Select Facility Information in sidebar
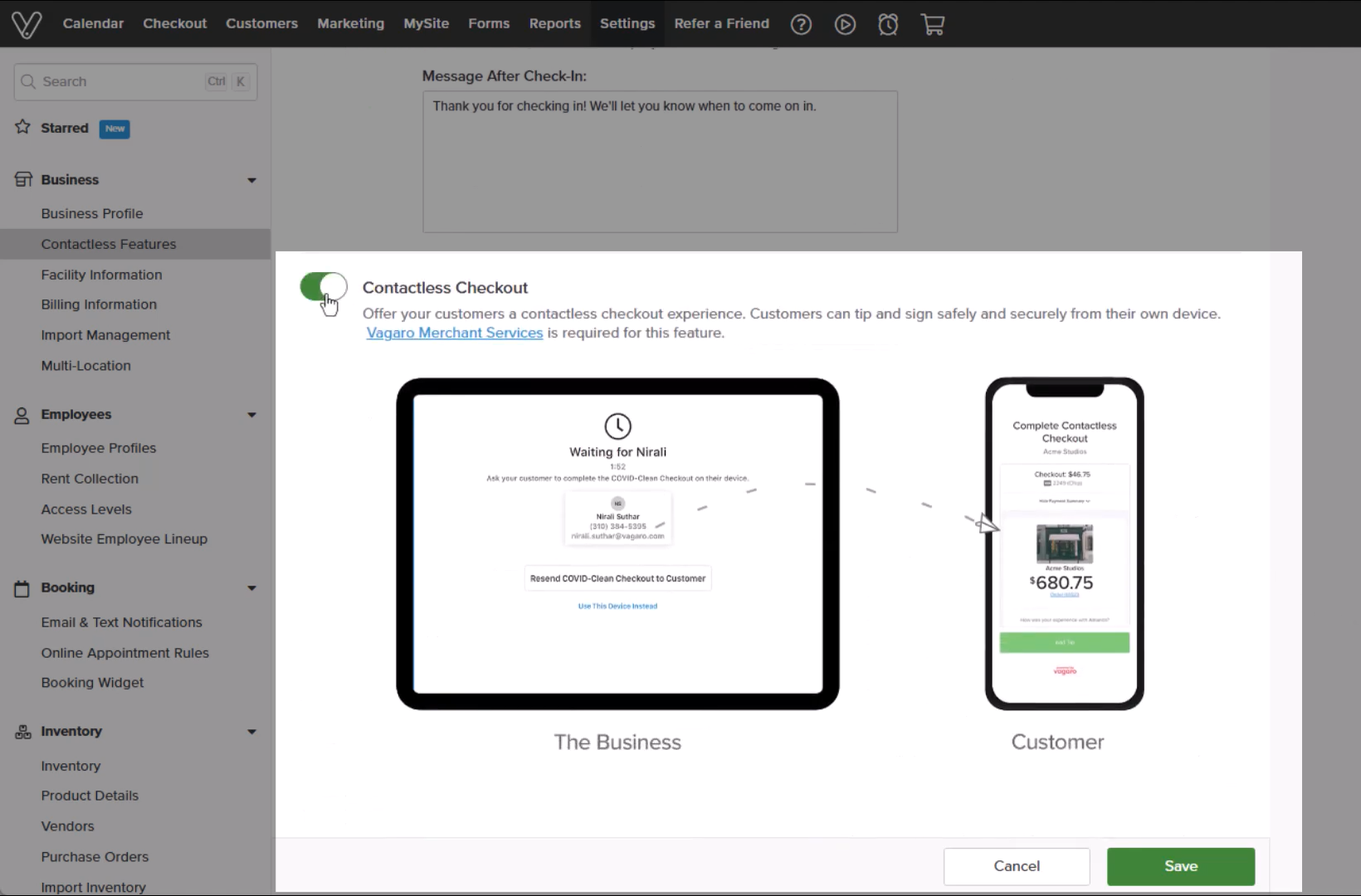1361x896 pixels. pos(101,275)
